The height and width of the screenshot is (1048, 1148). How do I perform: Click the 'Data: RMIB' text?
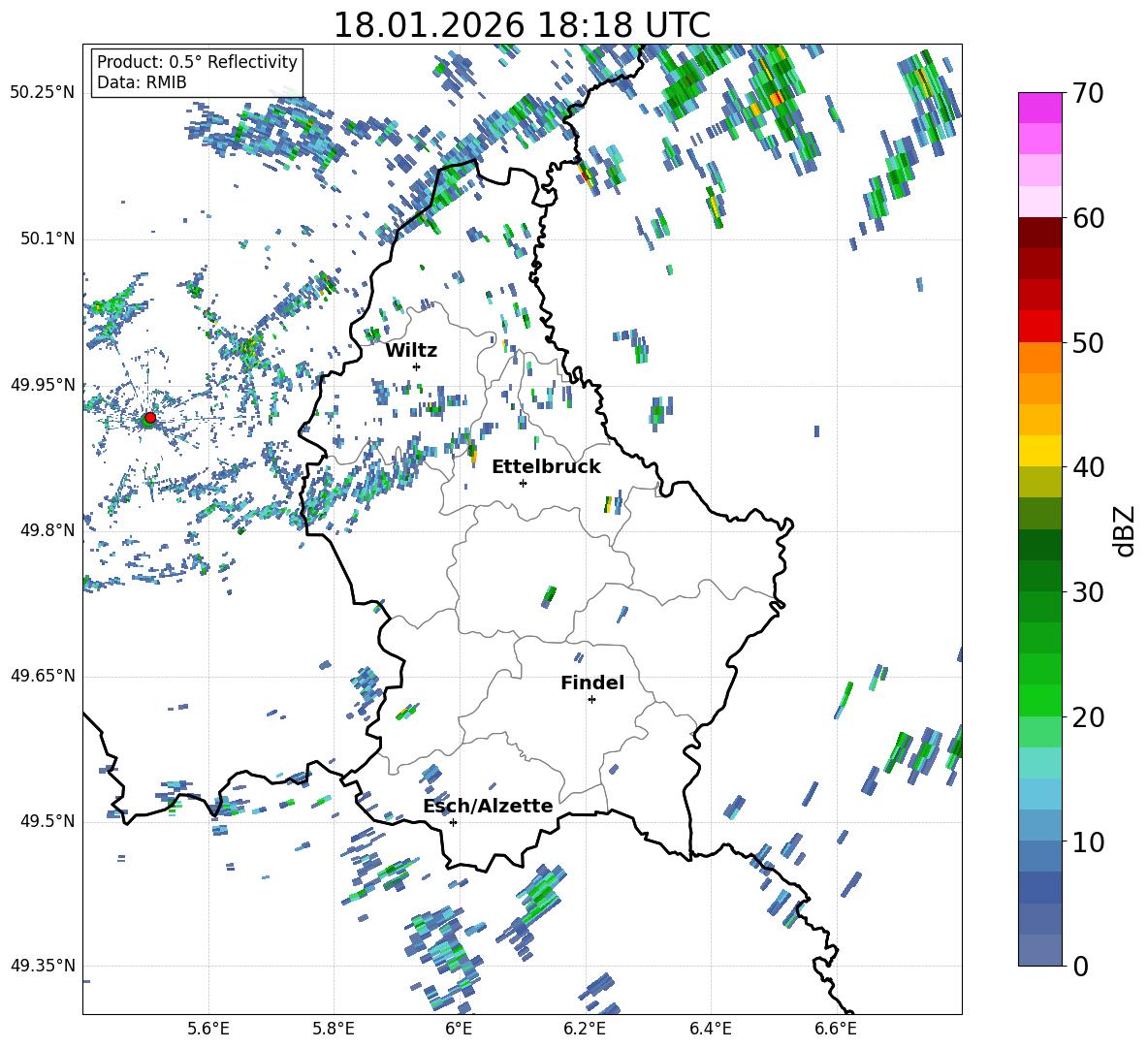(x=142, y=82)
